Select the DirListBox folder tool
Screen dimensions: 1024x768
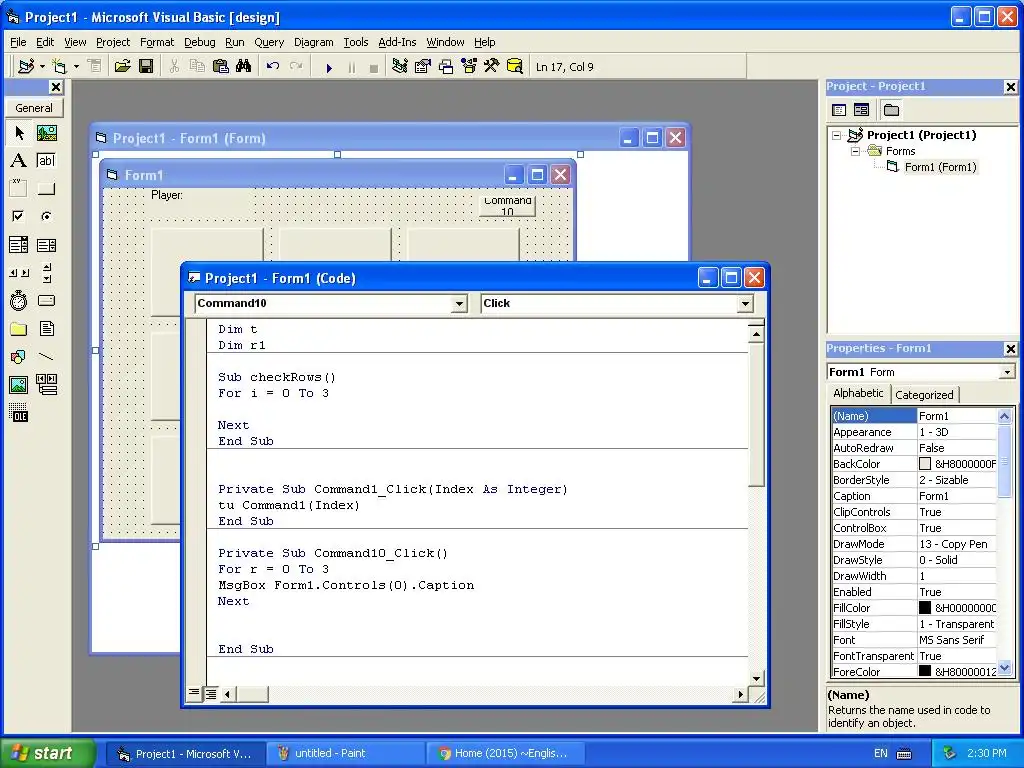click(19, 328)
